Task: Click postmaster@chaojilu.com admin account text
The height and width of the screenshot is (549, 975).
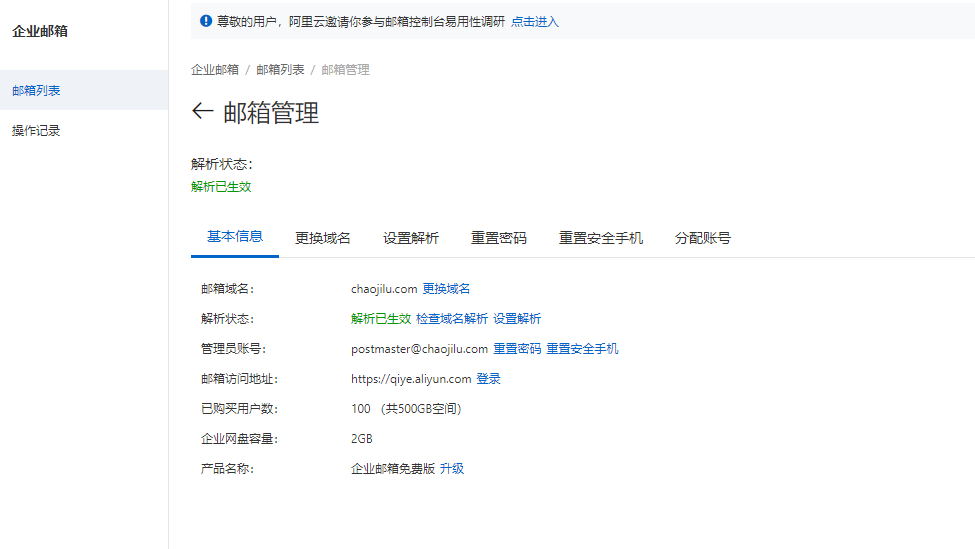Action: click(420, 349)
